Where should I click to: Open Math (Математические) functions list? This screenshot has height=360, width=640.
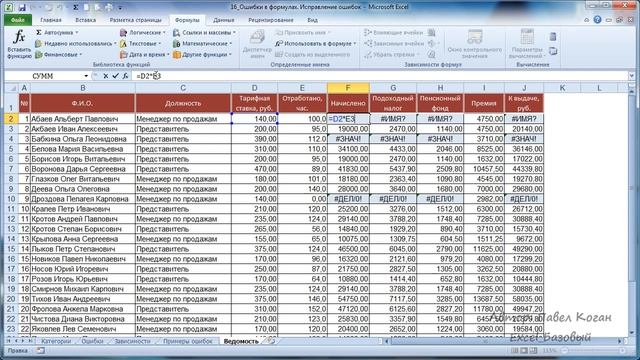point(202,43)
